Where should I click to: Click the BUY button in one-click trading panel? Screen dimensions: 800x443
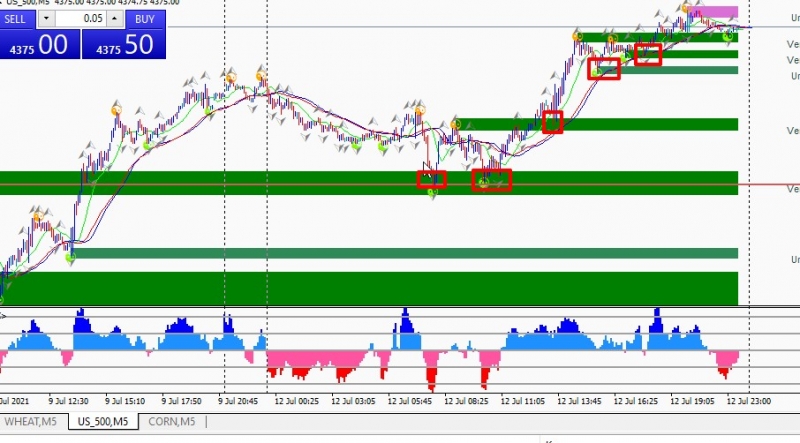tap(145, 19)
